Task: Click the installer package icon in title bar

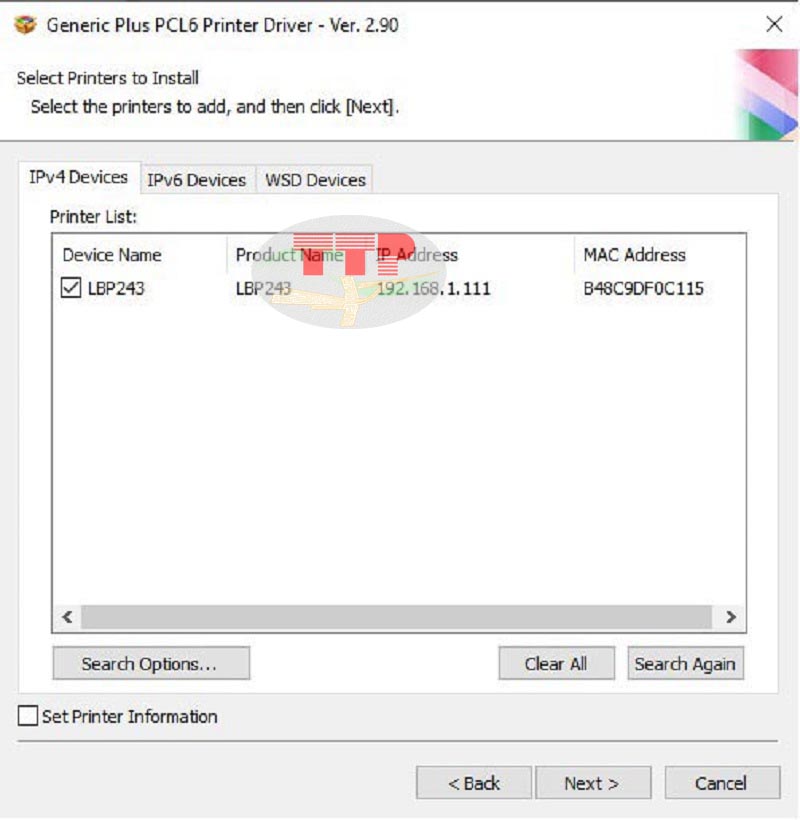Action: [x=25, y=25]
